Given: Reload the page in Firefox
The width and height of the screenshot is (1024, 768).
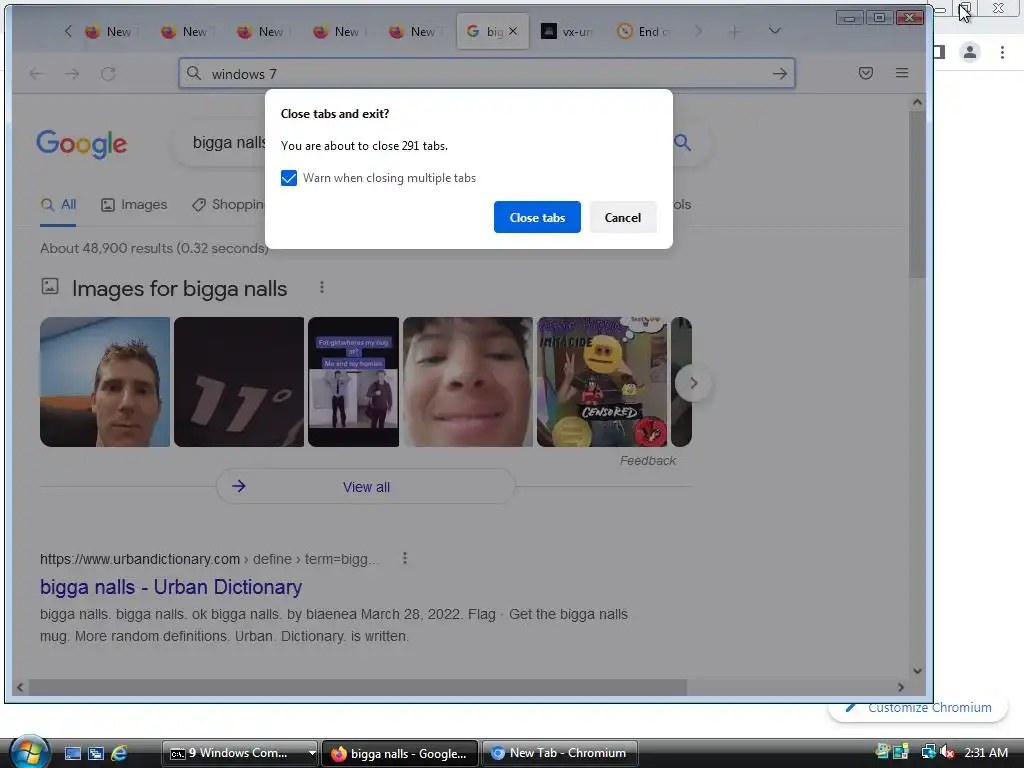Looking at the screenshot, I should (x=108, y=74).
